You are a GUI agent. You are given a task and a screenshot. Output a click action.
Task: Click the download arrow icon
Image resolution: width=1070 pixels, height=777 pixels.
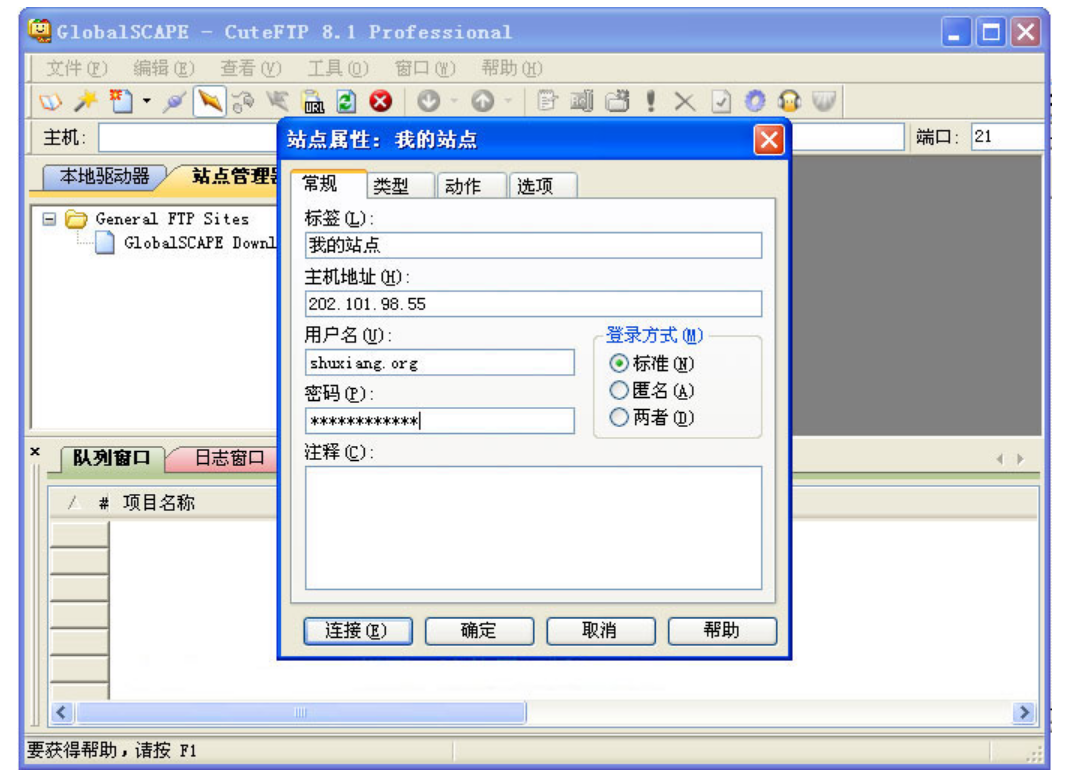click(x=429, y=101)
